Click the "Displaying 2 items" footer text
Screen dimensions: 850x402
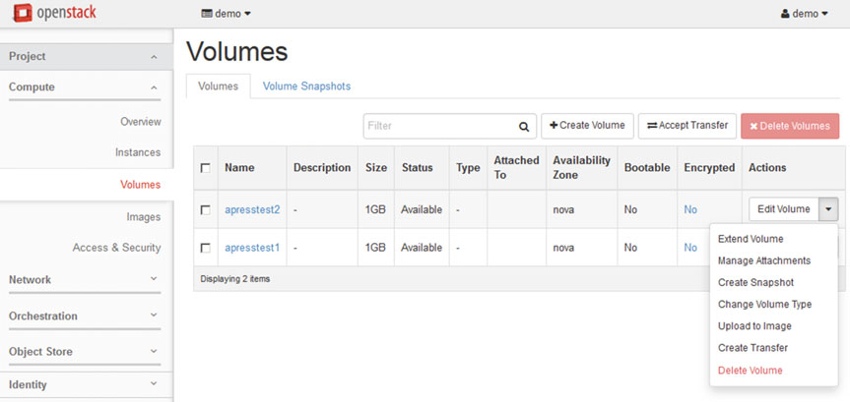coord(235,279)
